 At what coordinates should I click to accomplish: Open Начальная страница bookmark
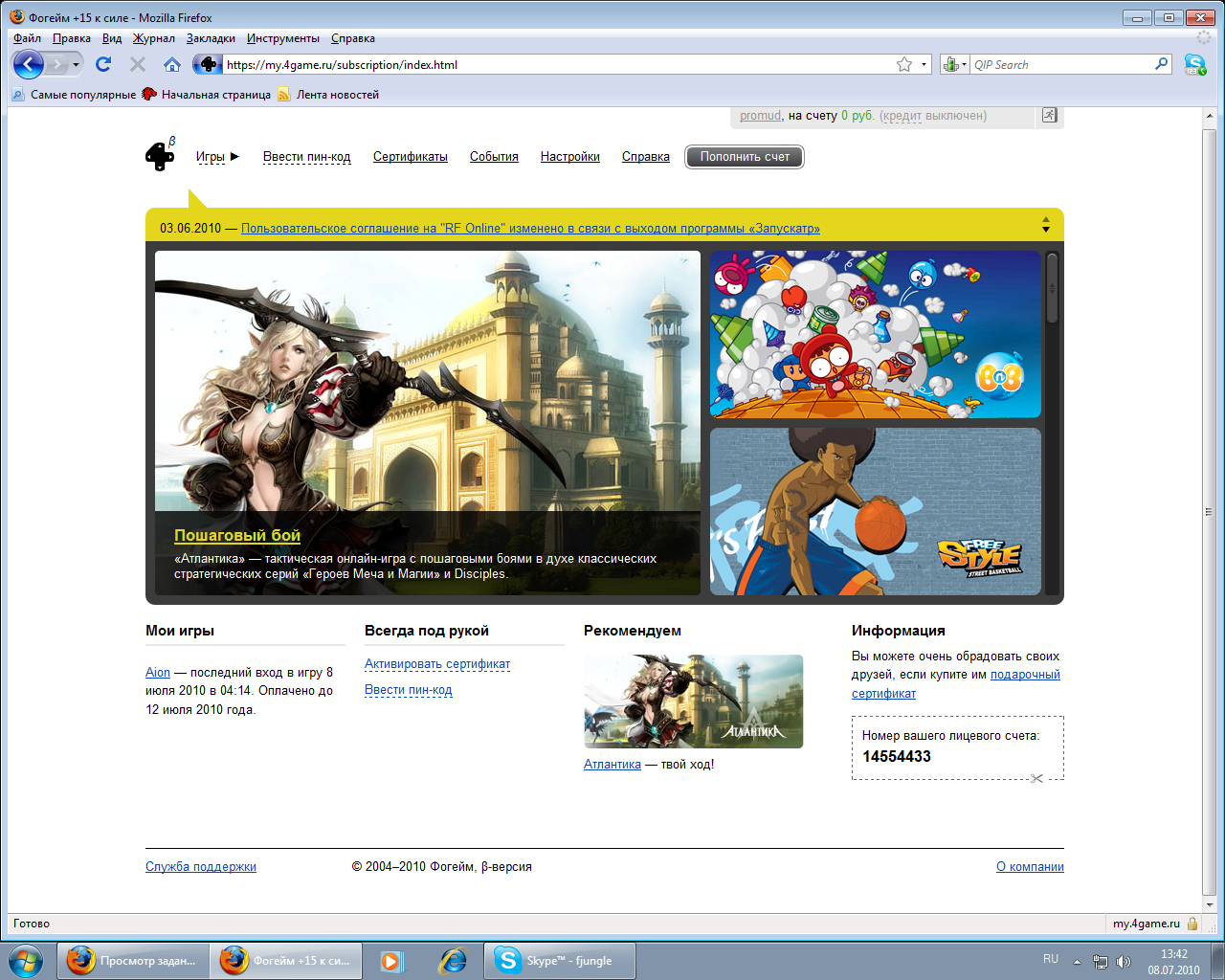[207, 95]
